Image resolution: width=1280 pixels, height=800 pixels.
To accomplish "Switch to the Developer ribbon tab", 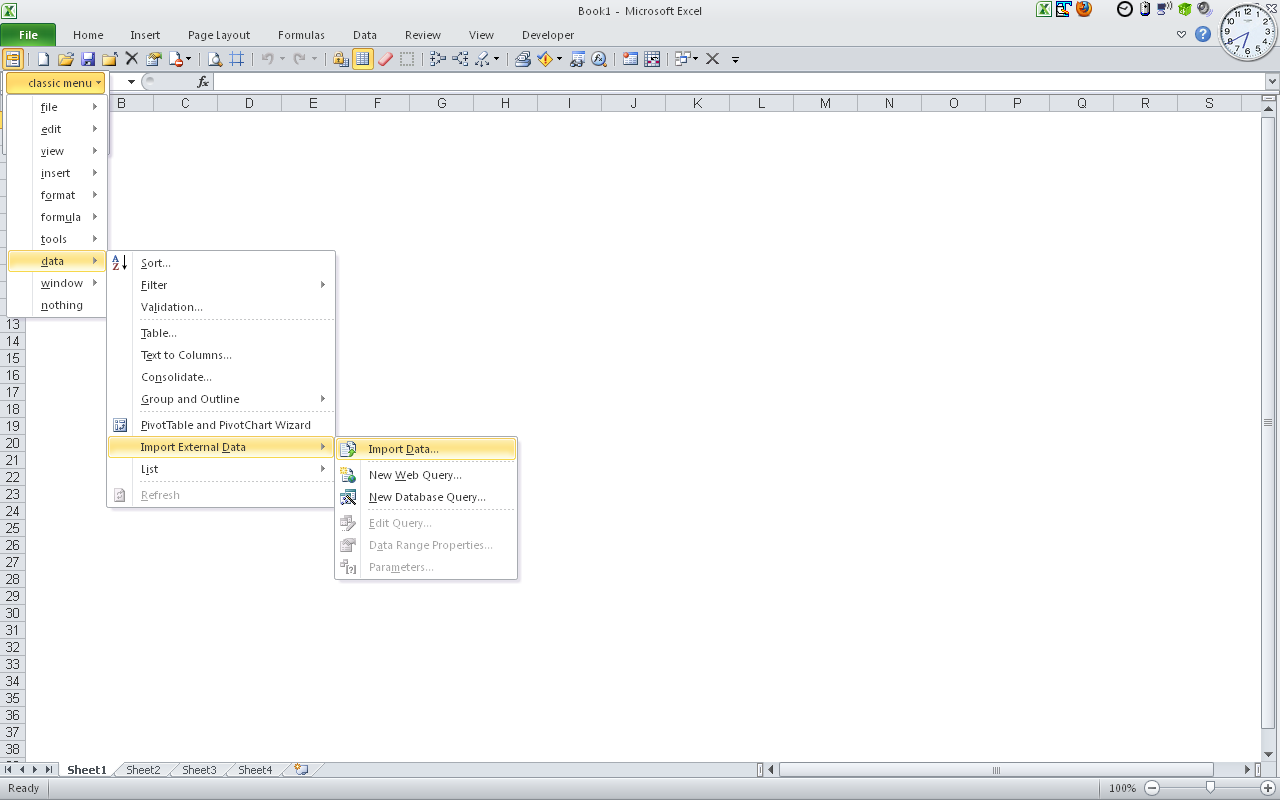I will click(548, 35).
